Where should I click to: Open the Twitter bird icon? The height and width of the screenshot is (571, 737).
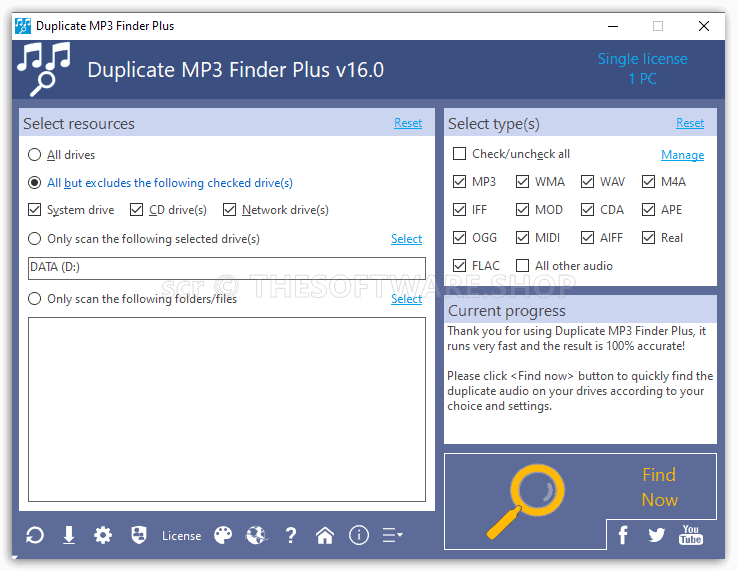(657, 535)
